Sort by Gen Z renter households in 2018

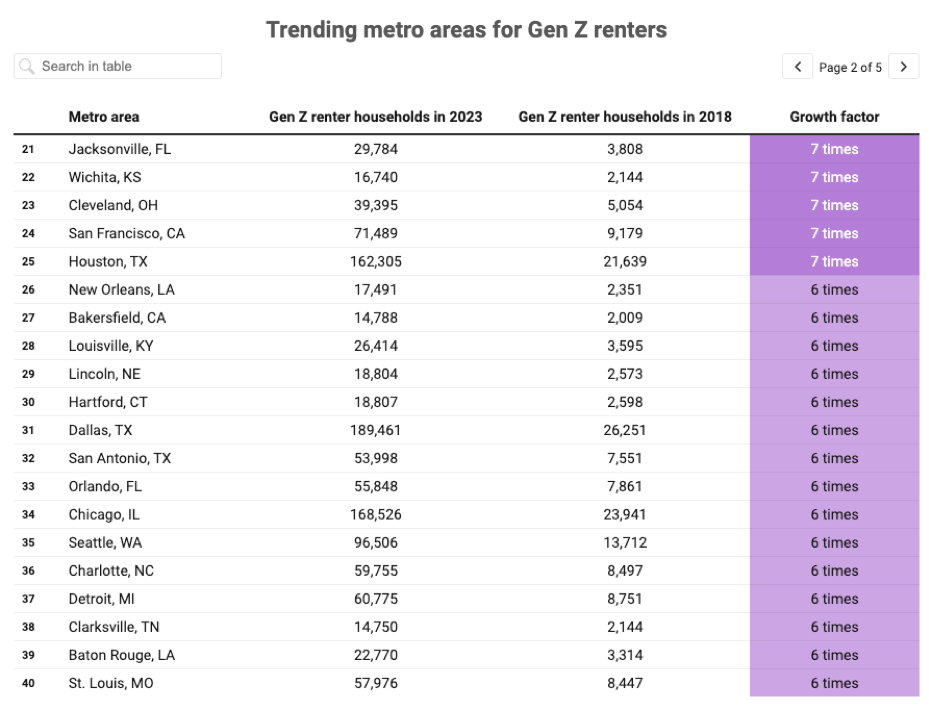coord(625,117)
